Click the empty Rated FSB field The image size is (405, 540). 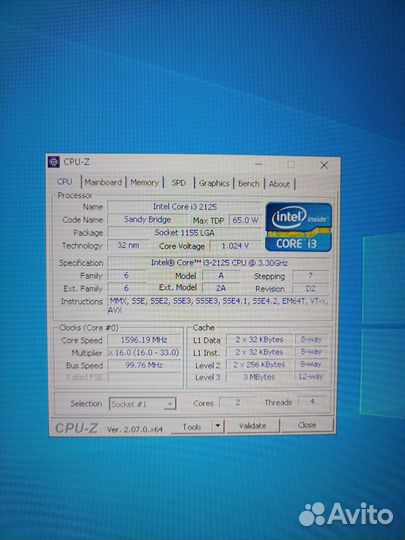[x=144, y=377]
